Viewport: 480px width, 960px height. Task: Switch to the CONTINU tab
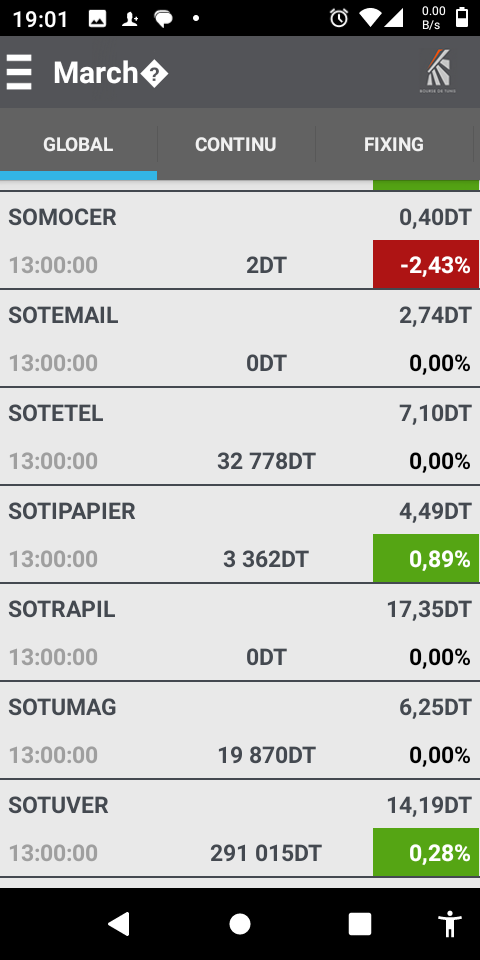[236, 144]
